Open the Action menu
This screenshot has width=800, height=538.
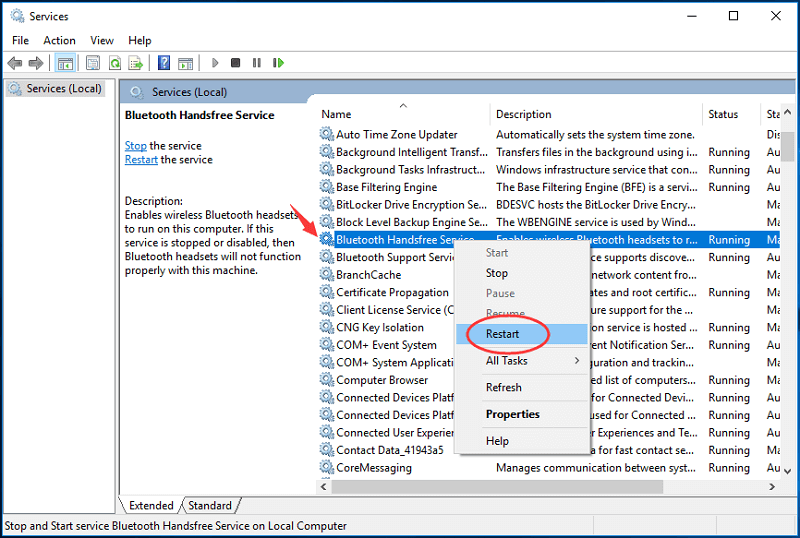click(x=59, y=40)
